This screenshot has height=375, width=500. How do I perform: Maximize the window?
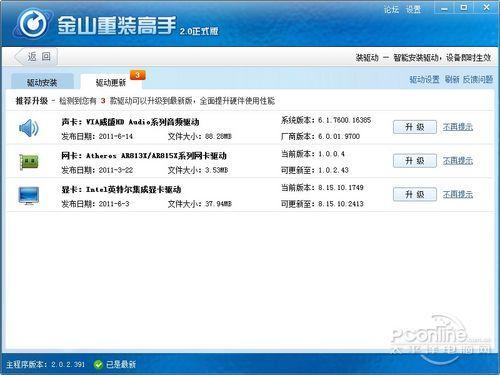pos(464,8)
